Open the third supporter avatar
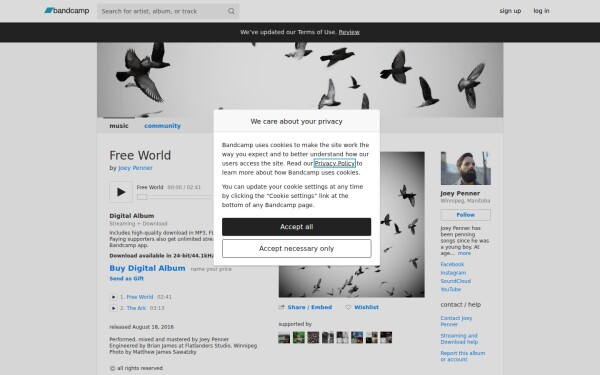This screenshot has width=600, height=375. (x=313, y=338)
